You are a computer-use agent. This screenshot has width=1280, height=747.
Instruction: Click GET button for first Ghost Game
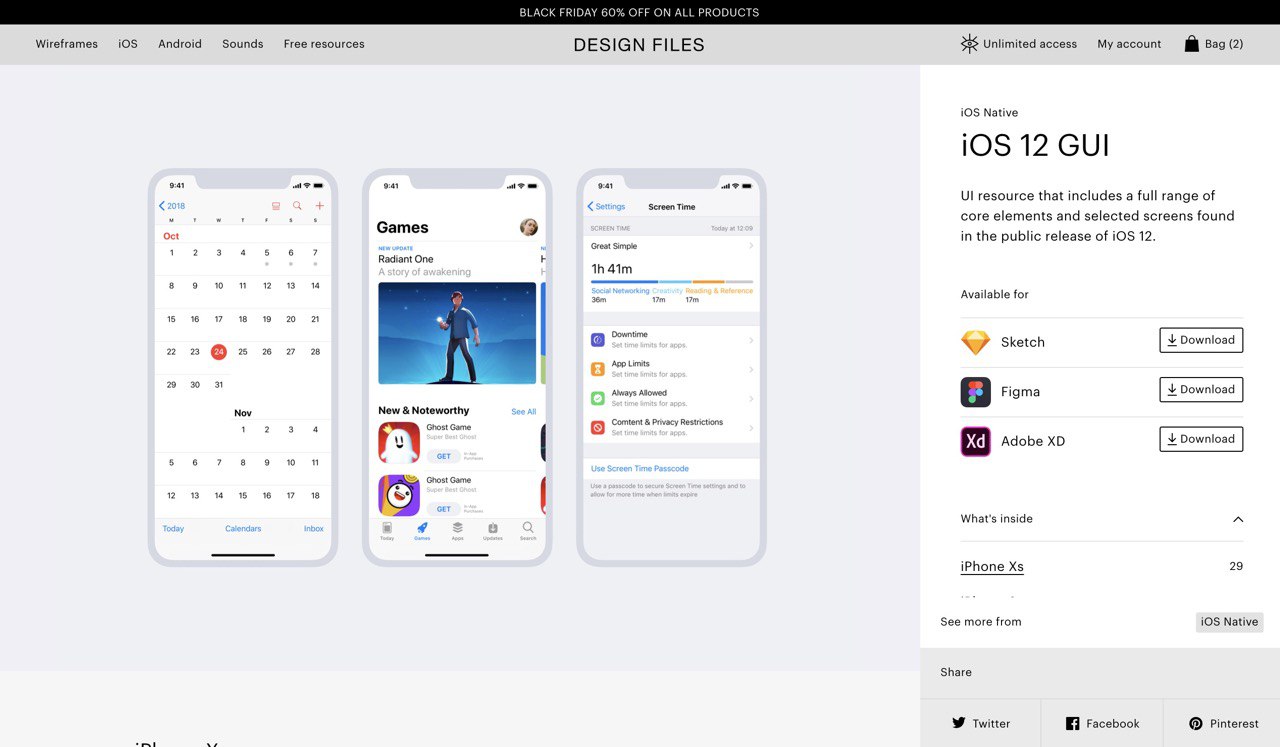pyautogui.click(x=443, y=456)
